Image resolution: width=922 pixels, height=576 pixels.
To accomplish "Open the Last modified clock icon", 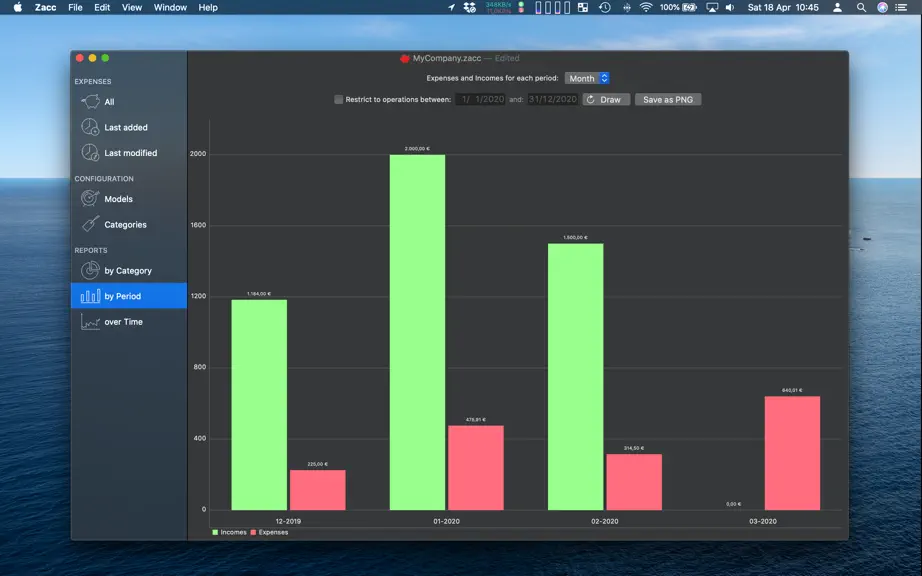I will 90,153.
